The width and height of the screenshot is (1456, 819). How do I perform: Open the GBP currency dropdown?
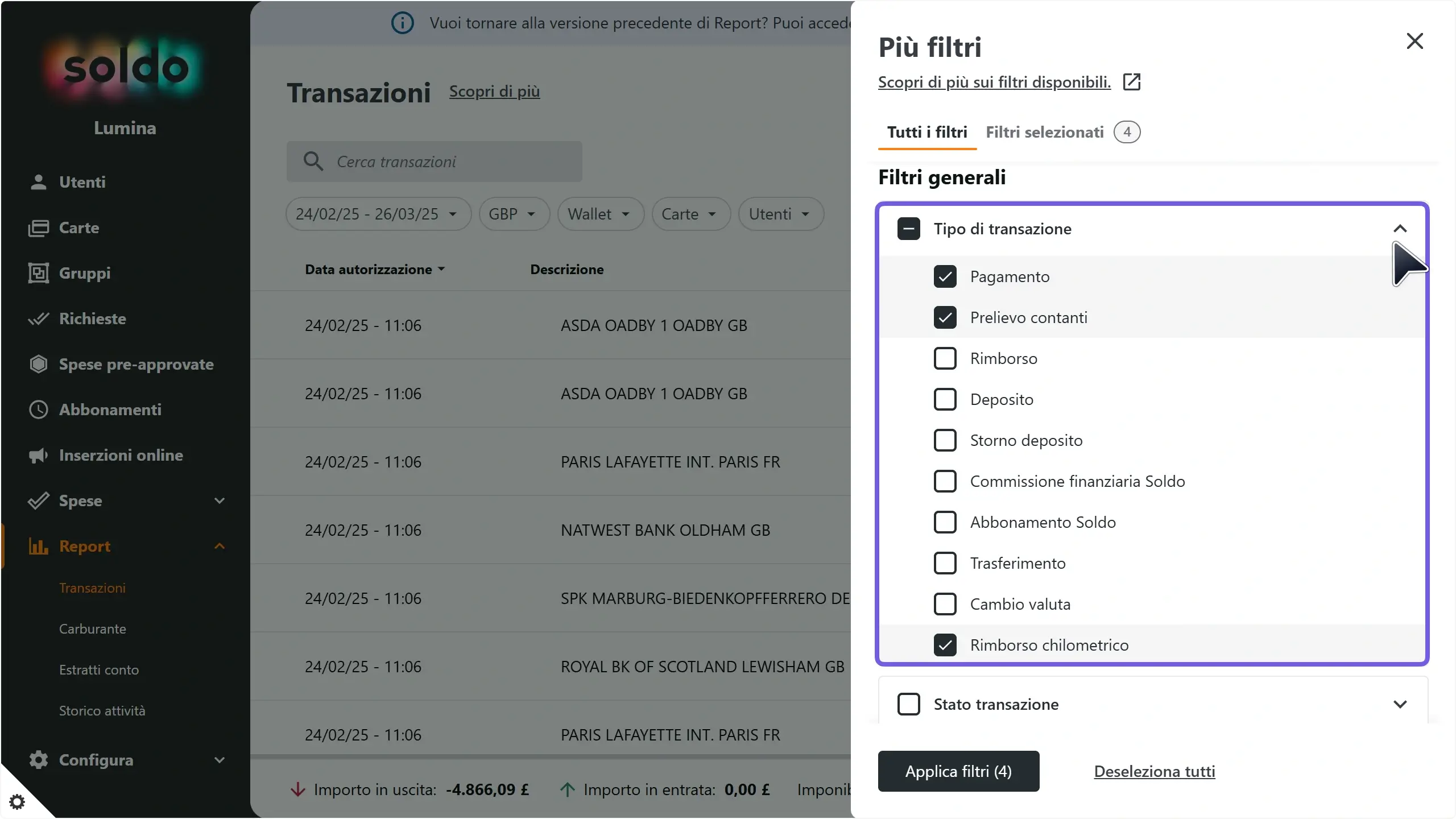click(x=514, y=214)
